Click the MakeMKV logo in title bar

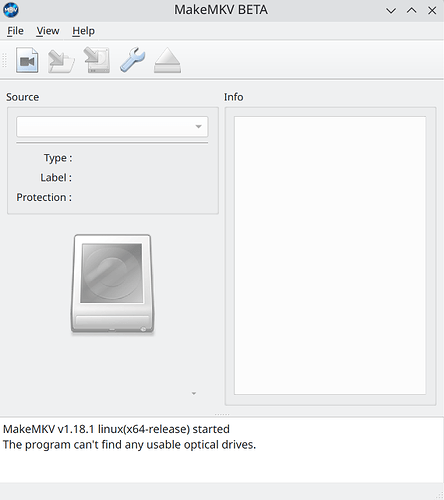tap(11, 10)
